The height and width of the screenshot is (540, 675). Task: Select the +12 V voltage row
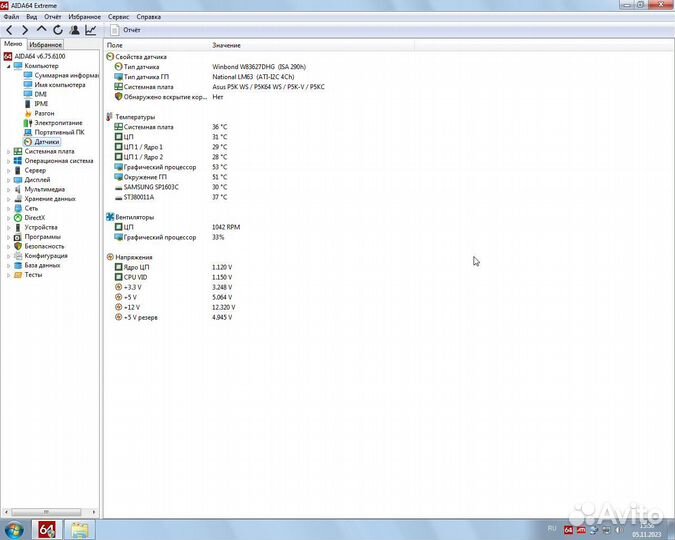click(174, 307)
